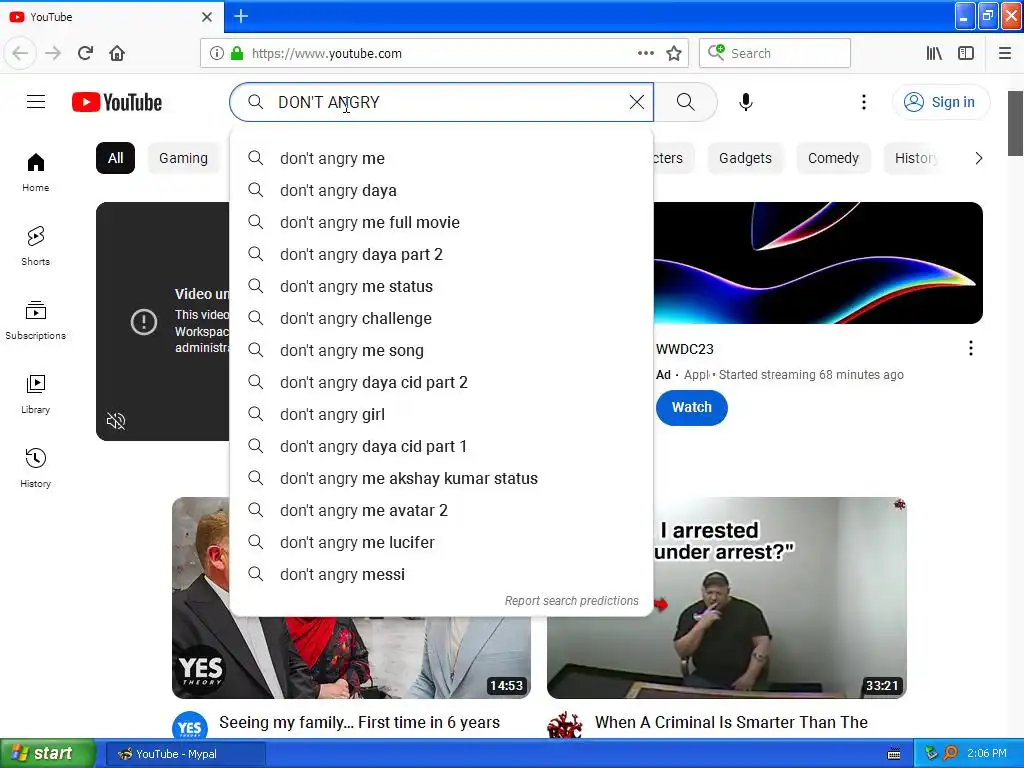Click the YouTube logo
This screenshot has height=768, width=1024.
pos(117,102)
